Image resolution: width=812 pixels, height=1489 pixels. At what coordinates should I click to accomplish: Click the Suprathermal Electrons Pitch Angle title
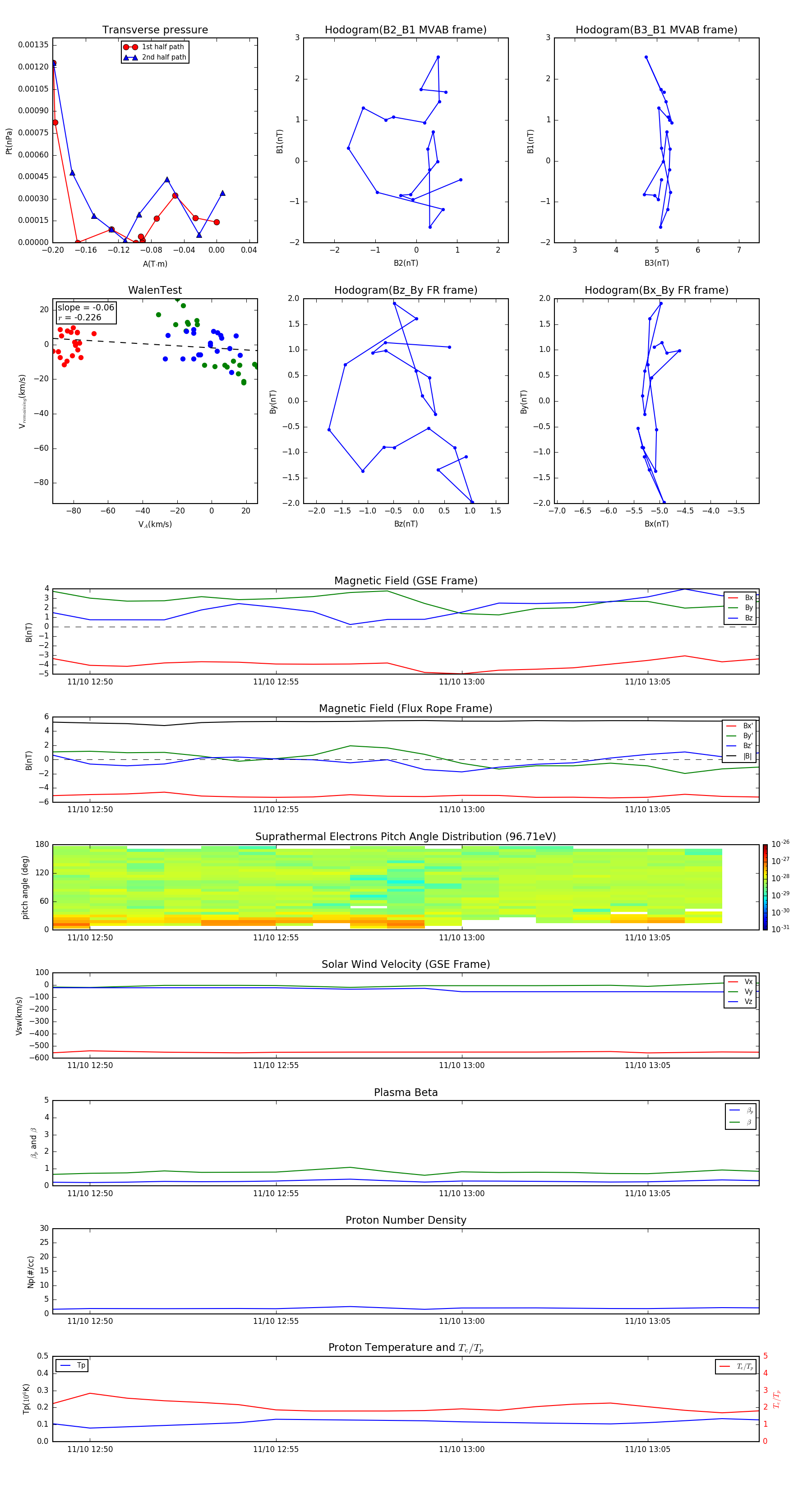pyautogui.click(x=406, y=837)
